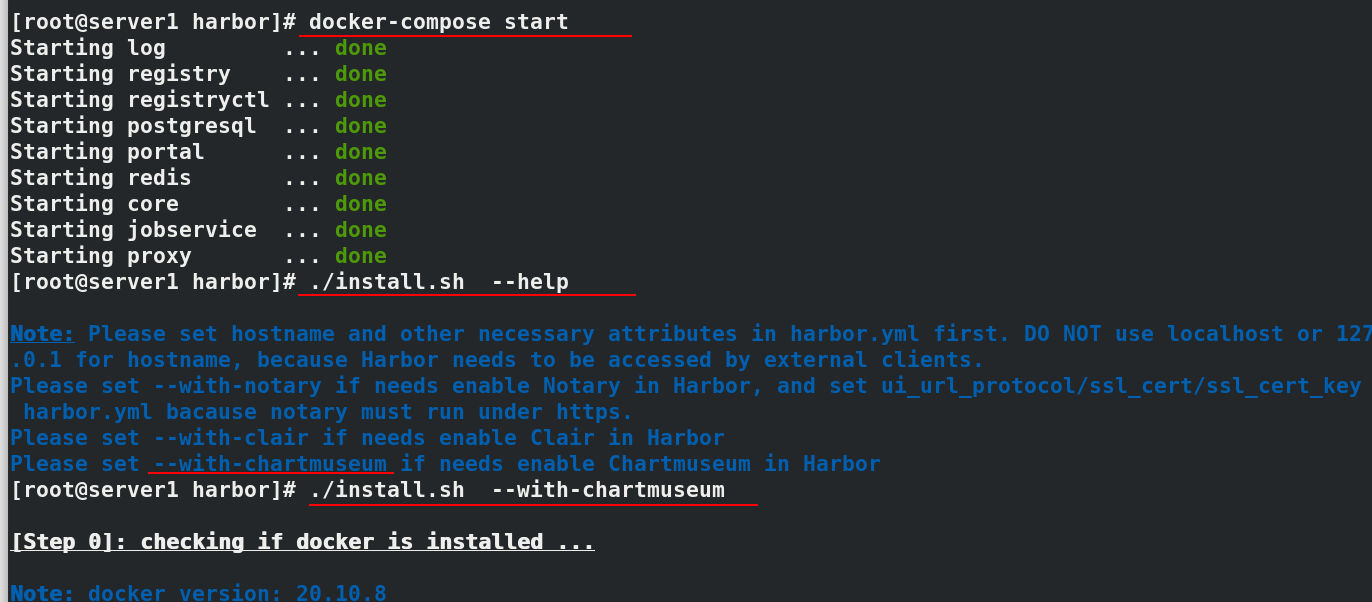The width and height of the screenshot is (1372, 602).
Task: Click the first '[root@server1 harbor]#' prompt
Action: point(153,22)
